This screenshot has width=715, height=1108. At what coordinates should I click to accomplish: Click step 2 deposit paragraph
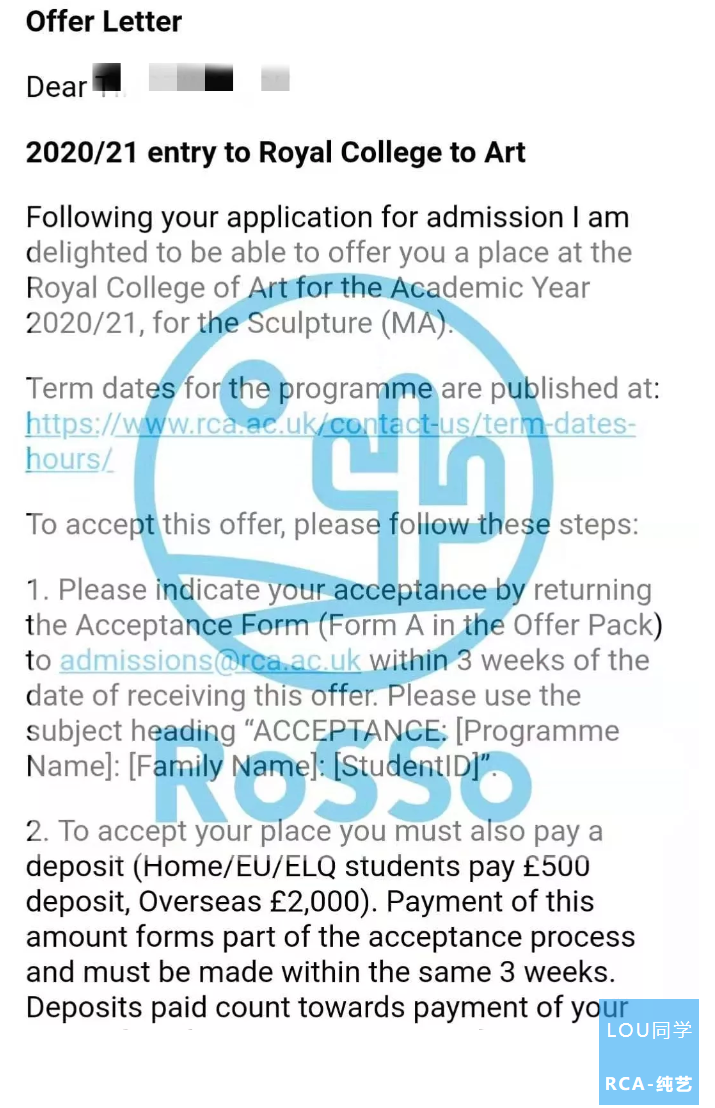tap(331, 919)
